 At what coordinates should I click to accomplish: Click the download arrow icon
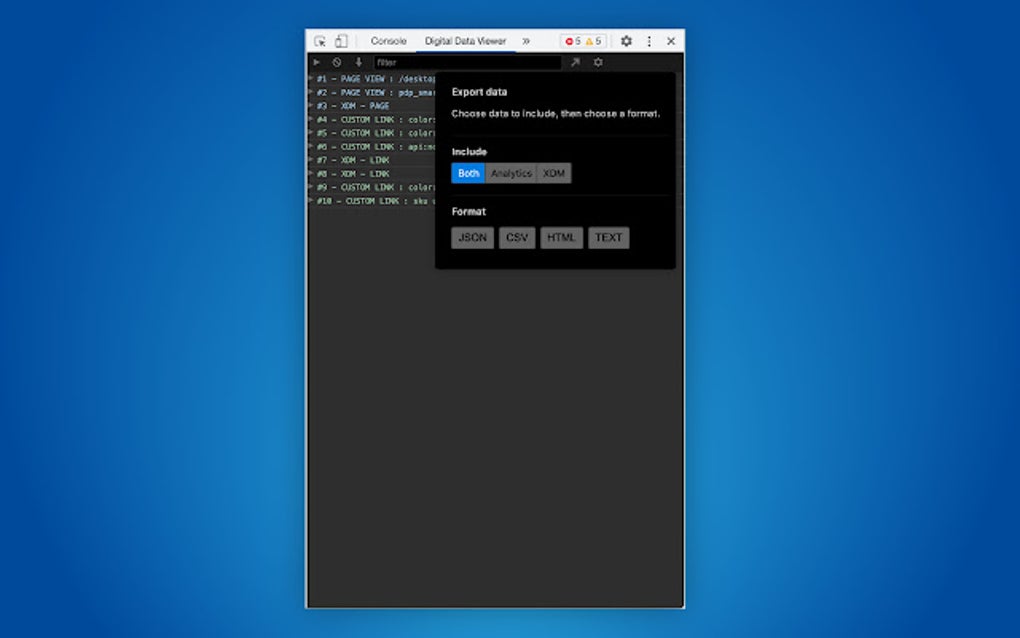click(x=357, y=62)
